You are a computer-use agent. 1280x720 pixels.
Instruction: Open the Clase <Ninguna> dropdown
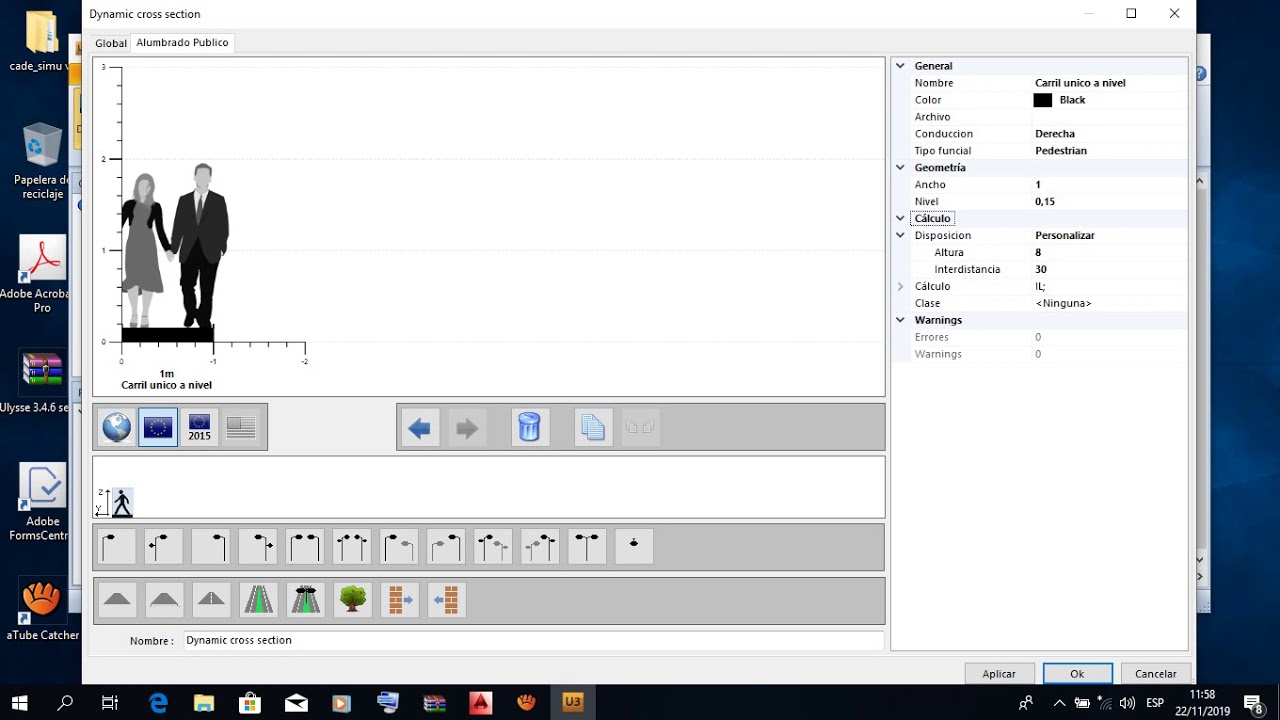(1110, 303)
